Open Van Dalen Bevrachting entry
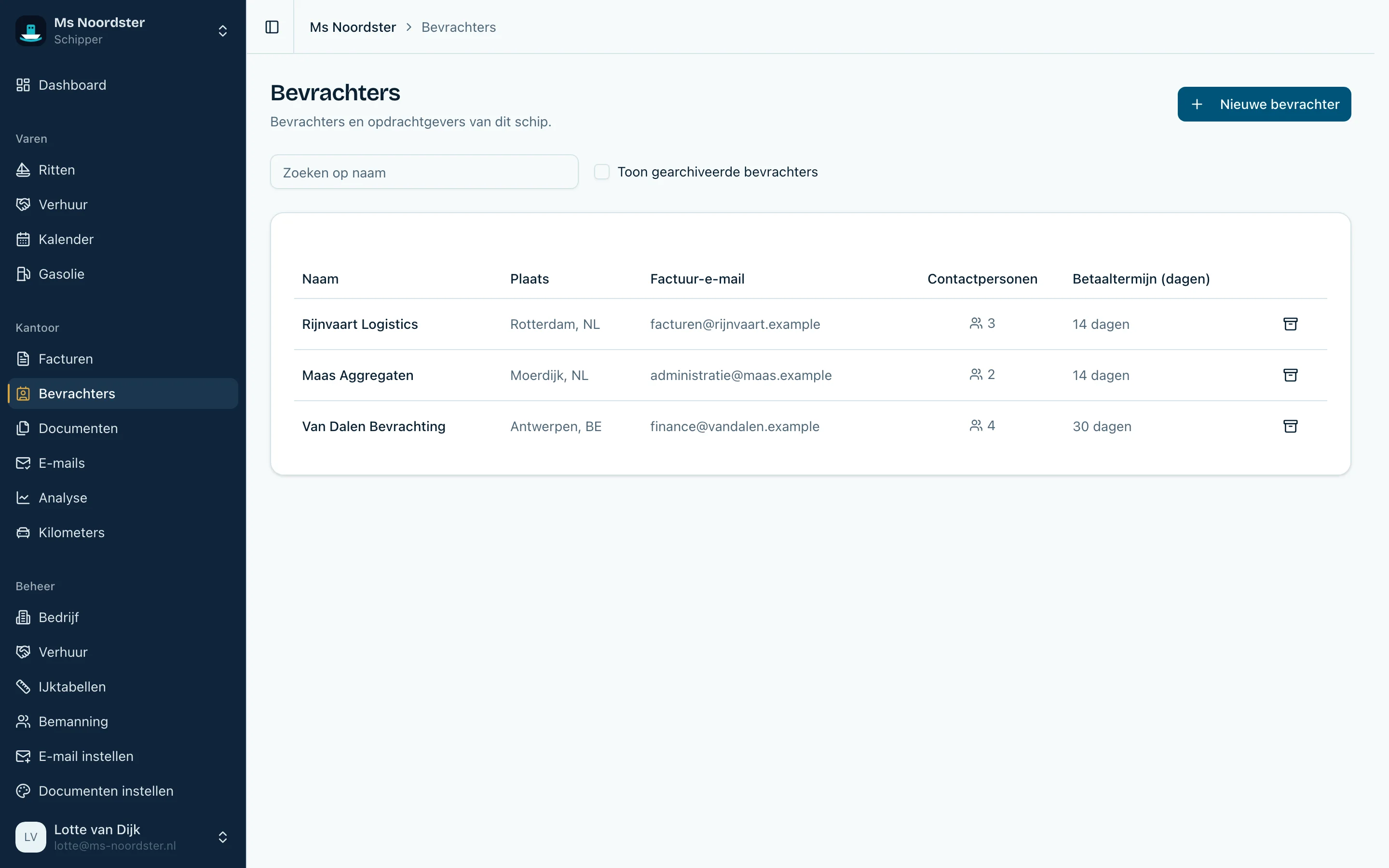 (x=374, y=426)
